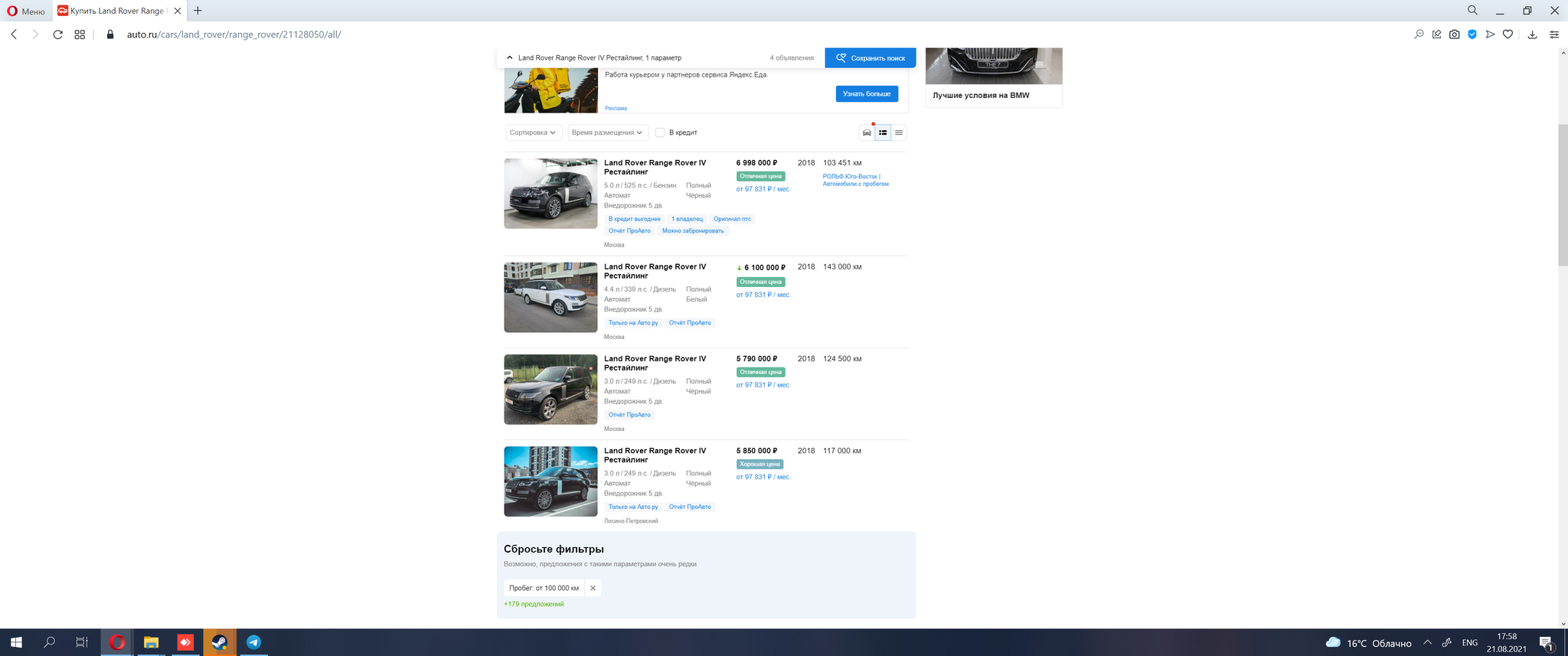
Task: Open Opera downloads icon
Action: coord(1532,34)
